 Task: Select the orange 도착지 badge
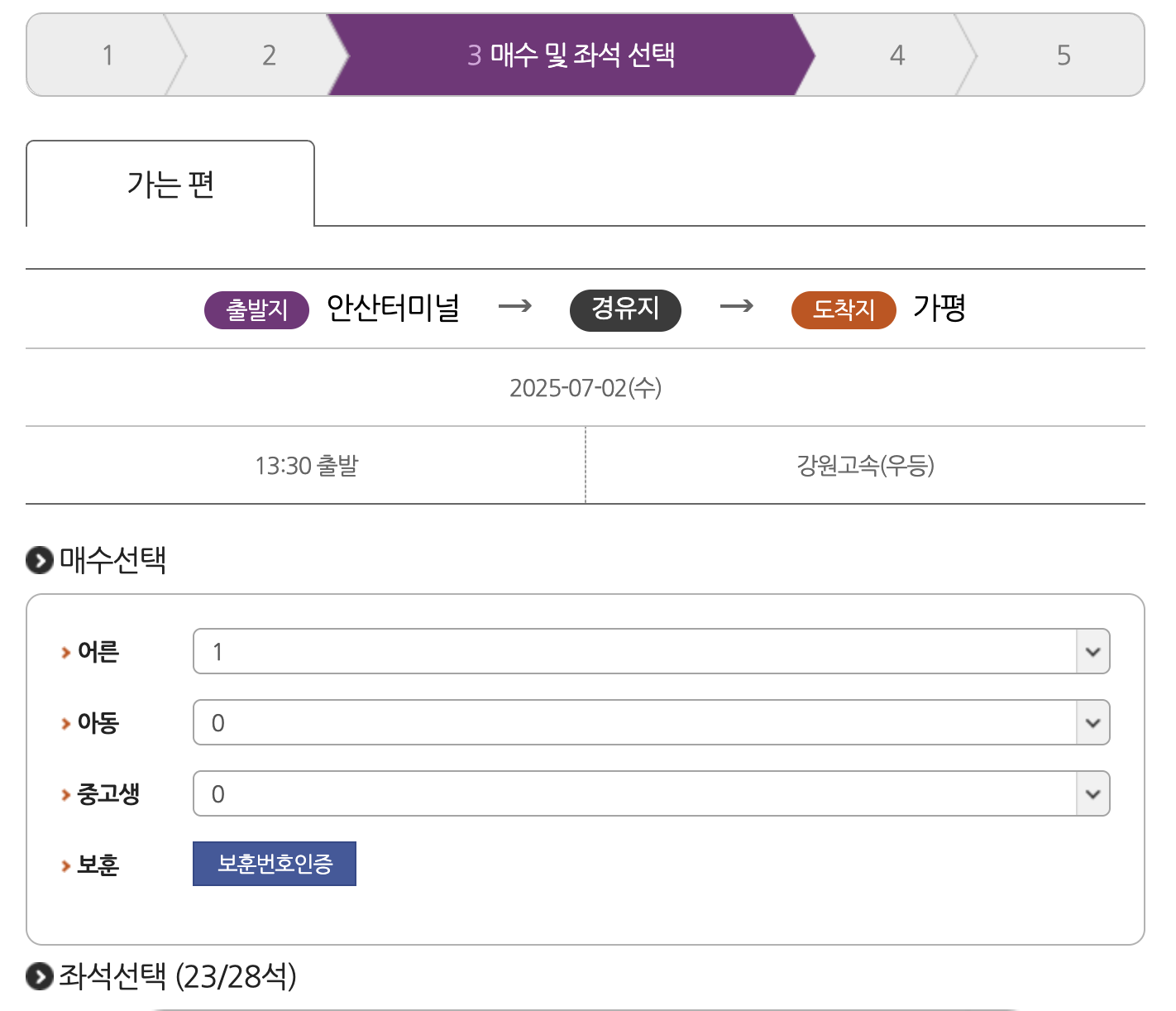tap(843, 310)
